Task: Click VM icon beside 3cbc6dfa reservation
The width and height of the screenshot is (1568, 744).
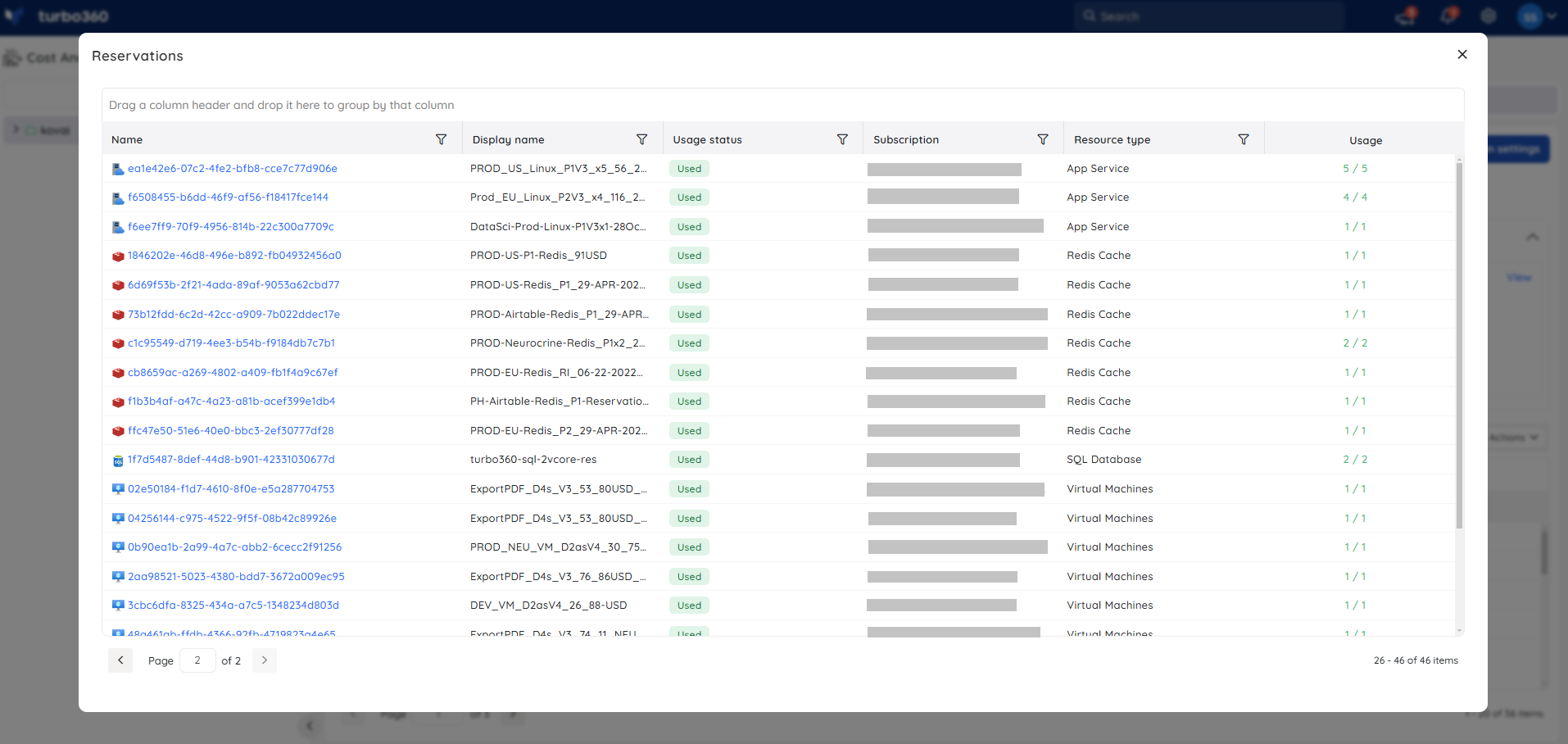Action: 118,606
